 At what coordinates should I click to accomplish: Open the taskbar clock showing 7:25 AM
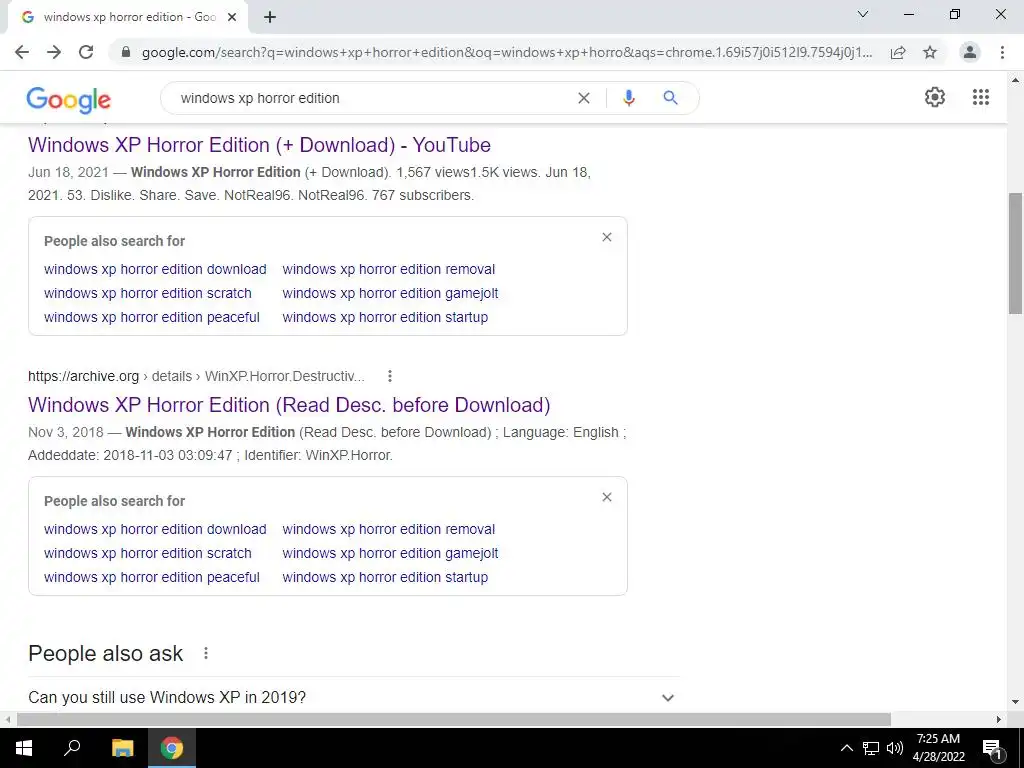938,748
